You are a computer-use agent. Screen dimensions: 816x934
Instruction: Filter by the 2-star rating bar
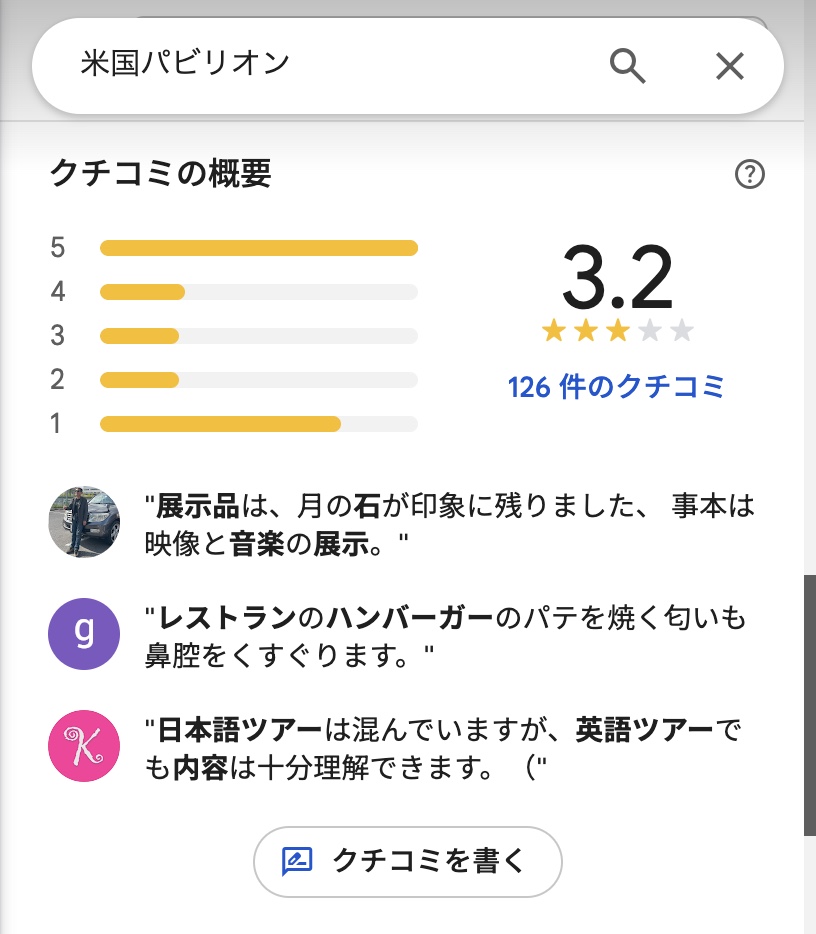coord(259,380)
